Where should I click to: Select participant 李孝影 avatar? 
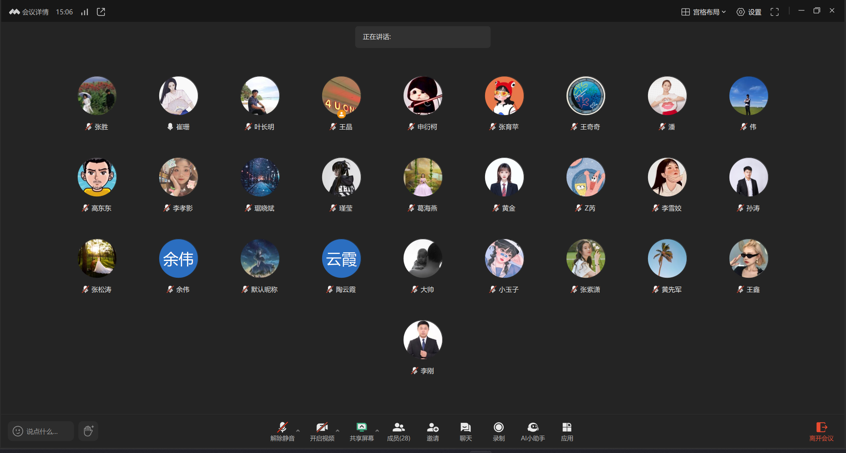pyautogui.click(x=179, y=177)
